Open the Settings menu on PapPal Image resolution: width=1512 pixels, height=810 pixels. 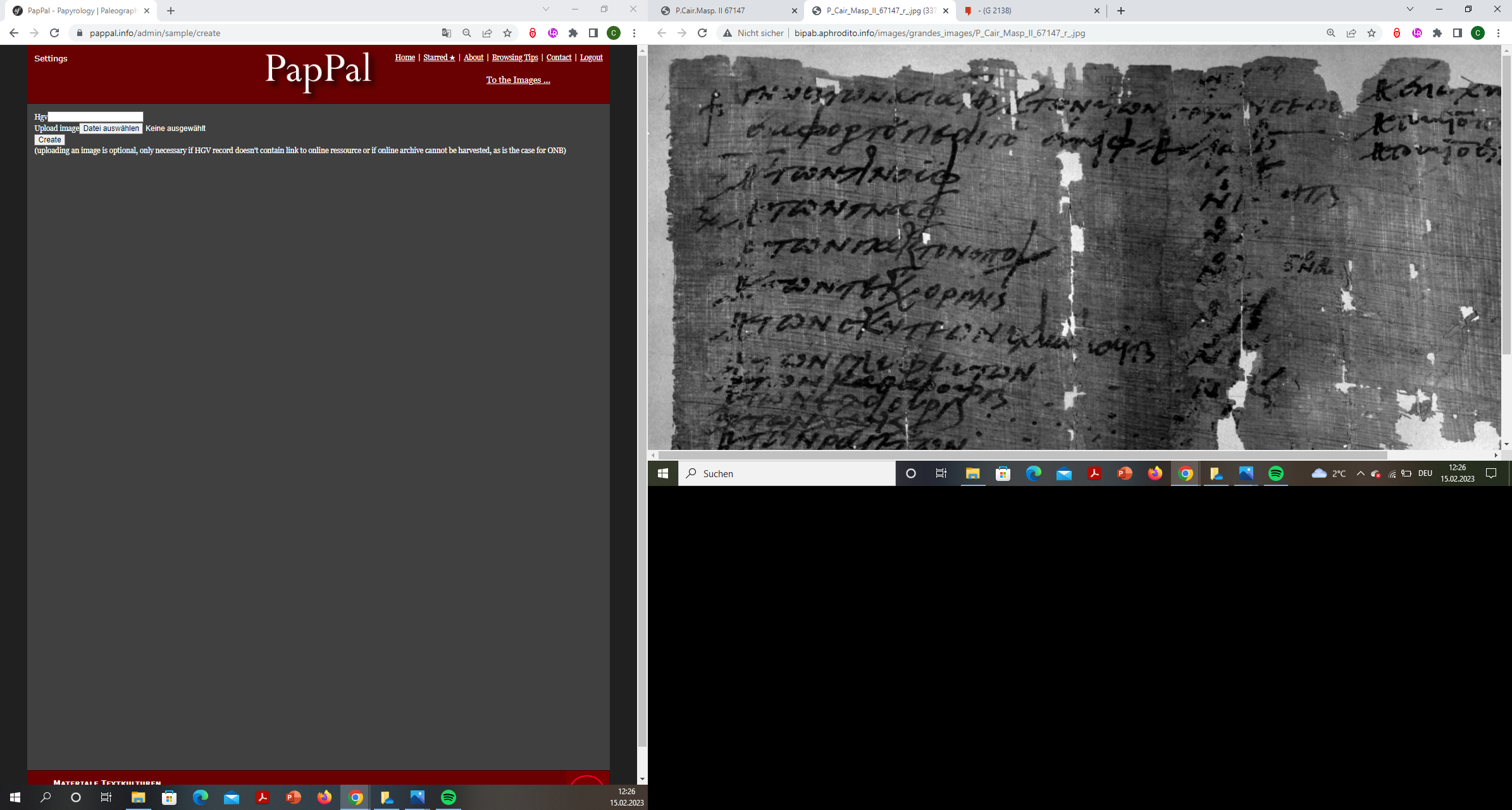click(x=51, y=58)
